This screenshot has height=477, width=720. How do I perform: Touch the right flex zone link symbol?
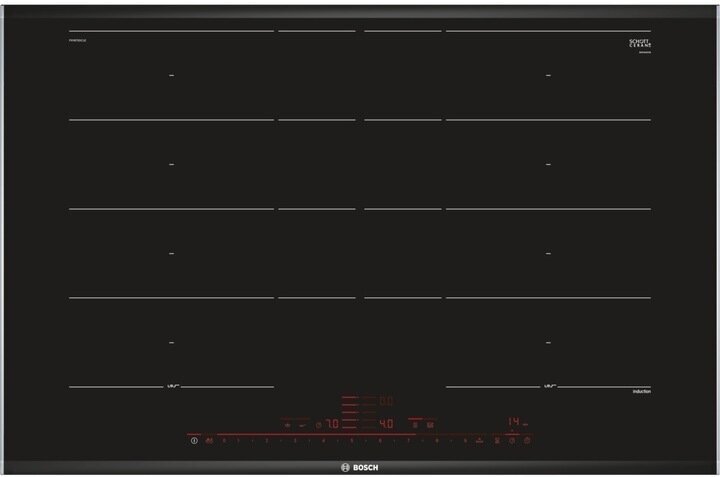[548, 387]
